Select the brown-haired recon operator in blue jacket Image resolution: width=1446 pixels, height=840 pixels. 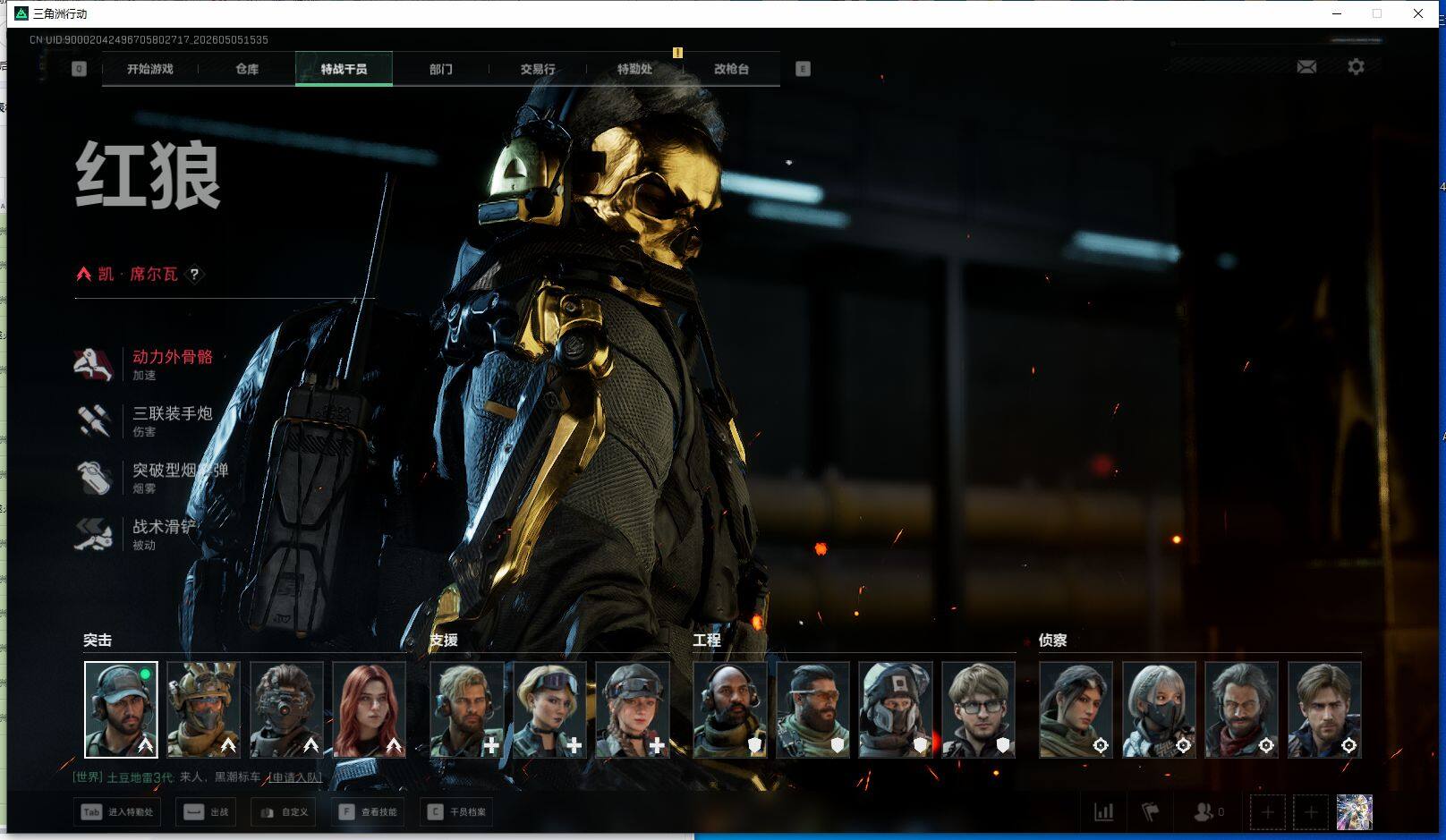point(1324,709)
